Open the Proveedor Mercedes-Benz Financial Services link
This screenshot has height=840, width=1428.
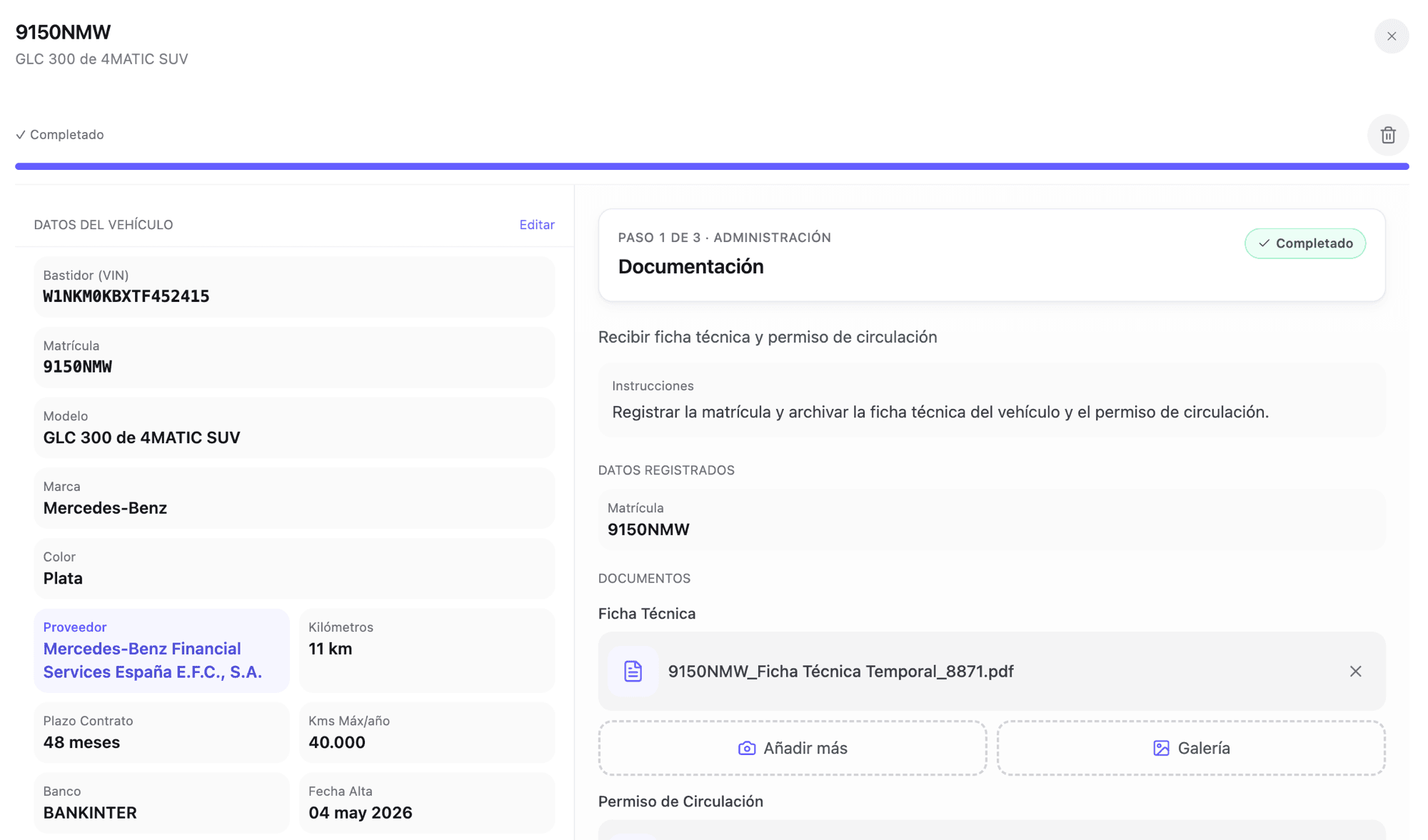tap(162, 651)
